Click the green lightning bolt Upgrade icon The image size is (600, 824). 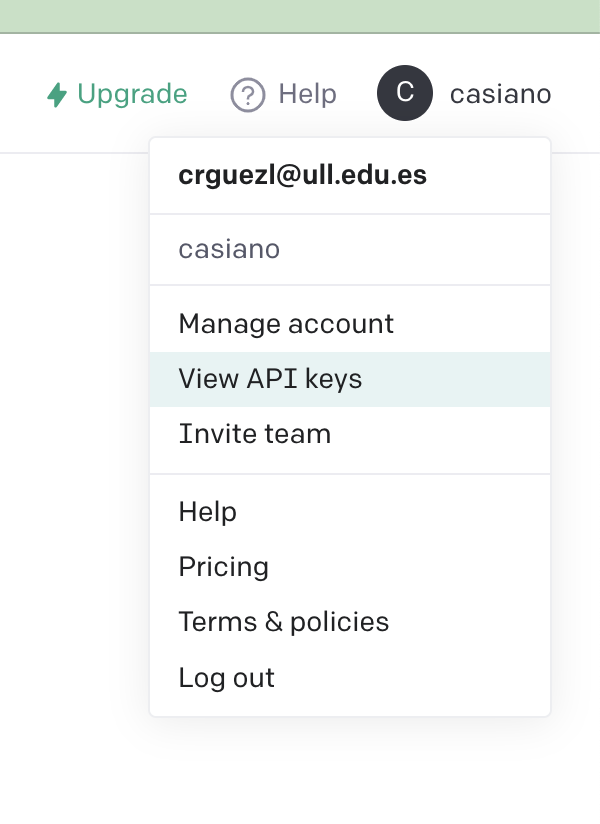[57, 95]
